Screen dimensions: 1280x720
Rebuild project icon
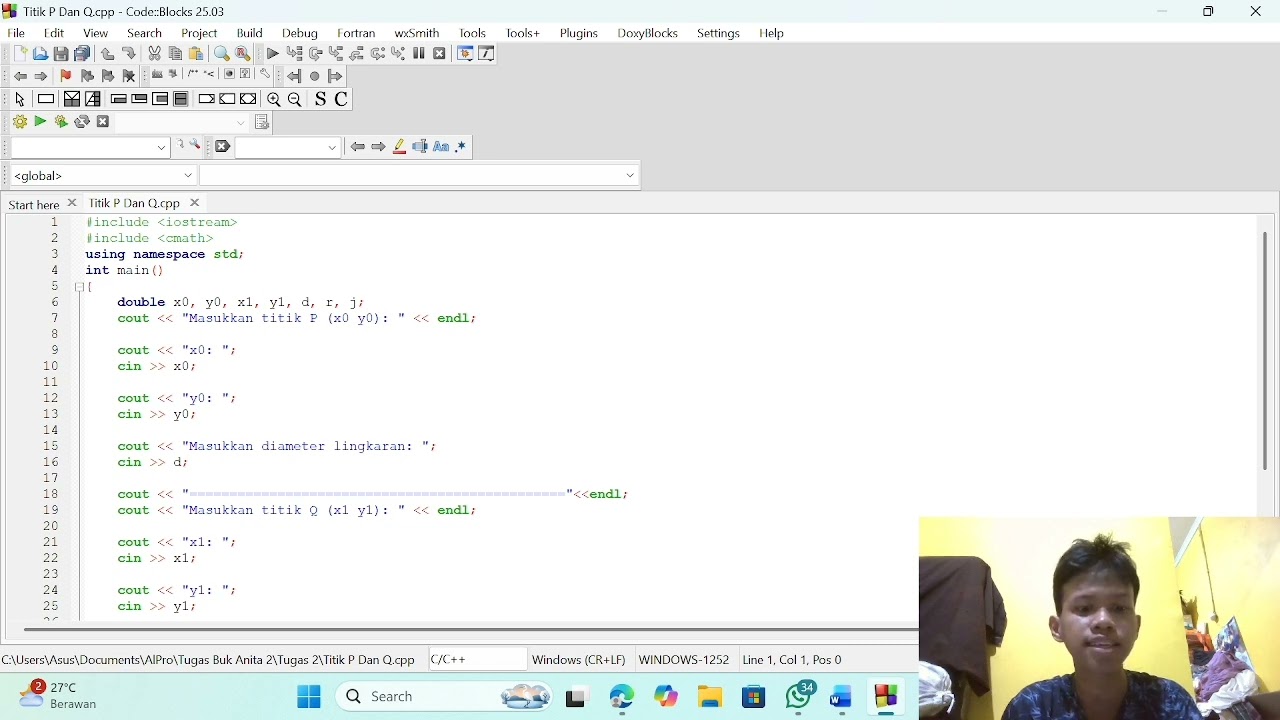click(x=82, y=122)
